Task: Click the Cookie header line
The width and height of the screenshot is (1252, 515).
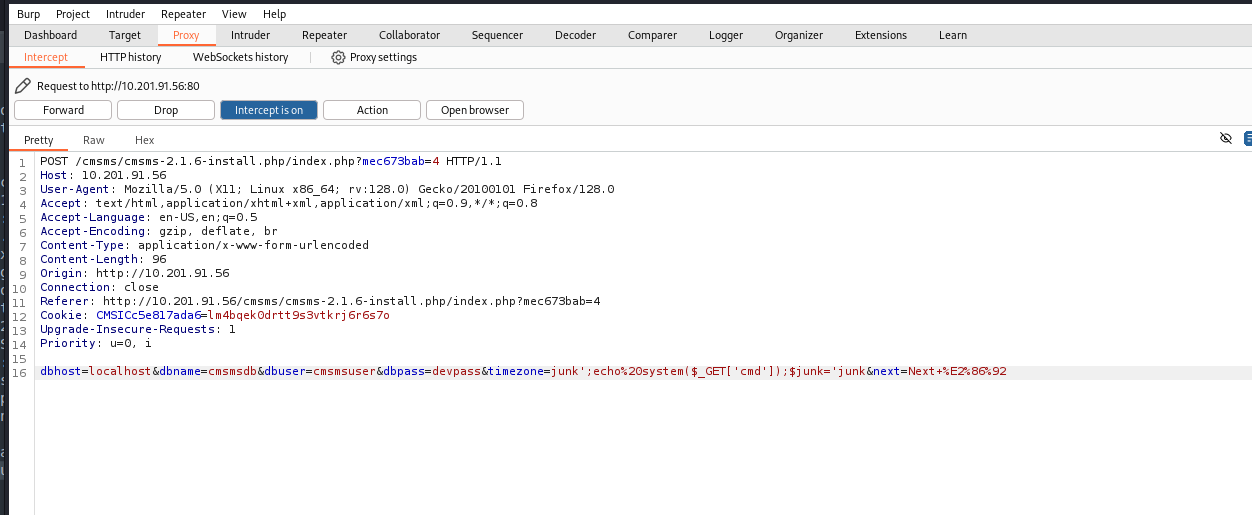Action: [215, 315]
